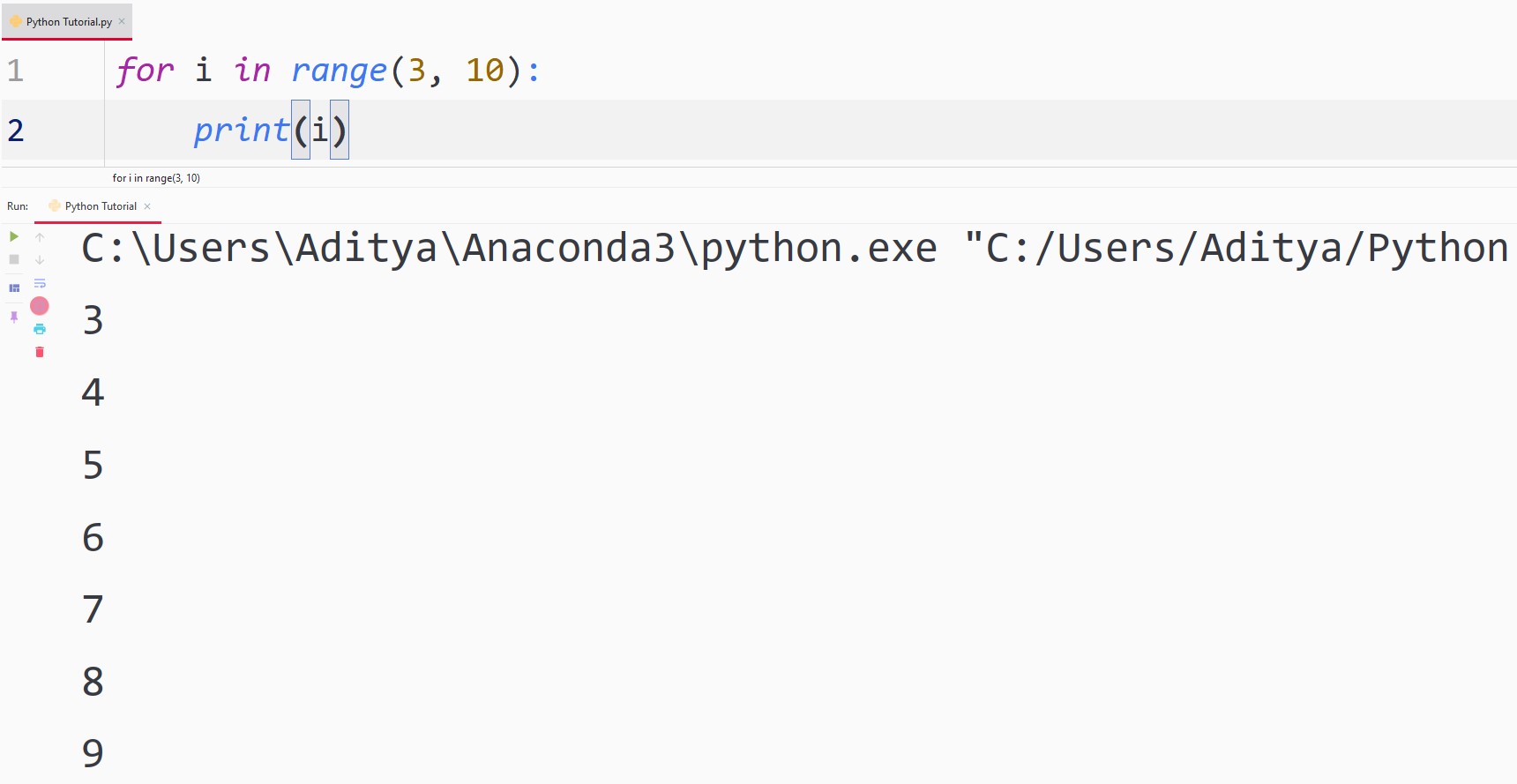1517x784 pixels.
Task: Close the Python Tutorial run tab
Action: 147,206
